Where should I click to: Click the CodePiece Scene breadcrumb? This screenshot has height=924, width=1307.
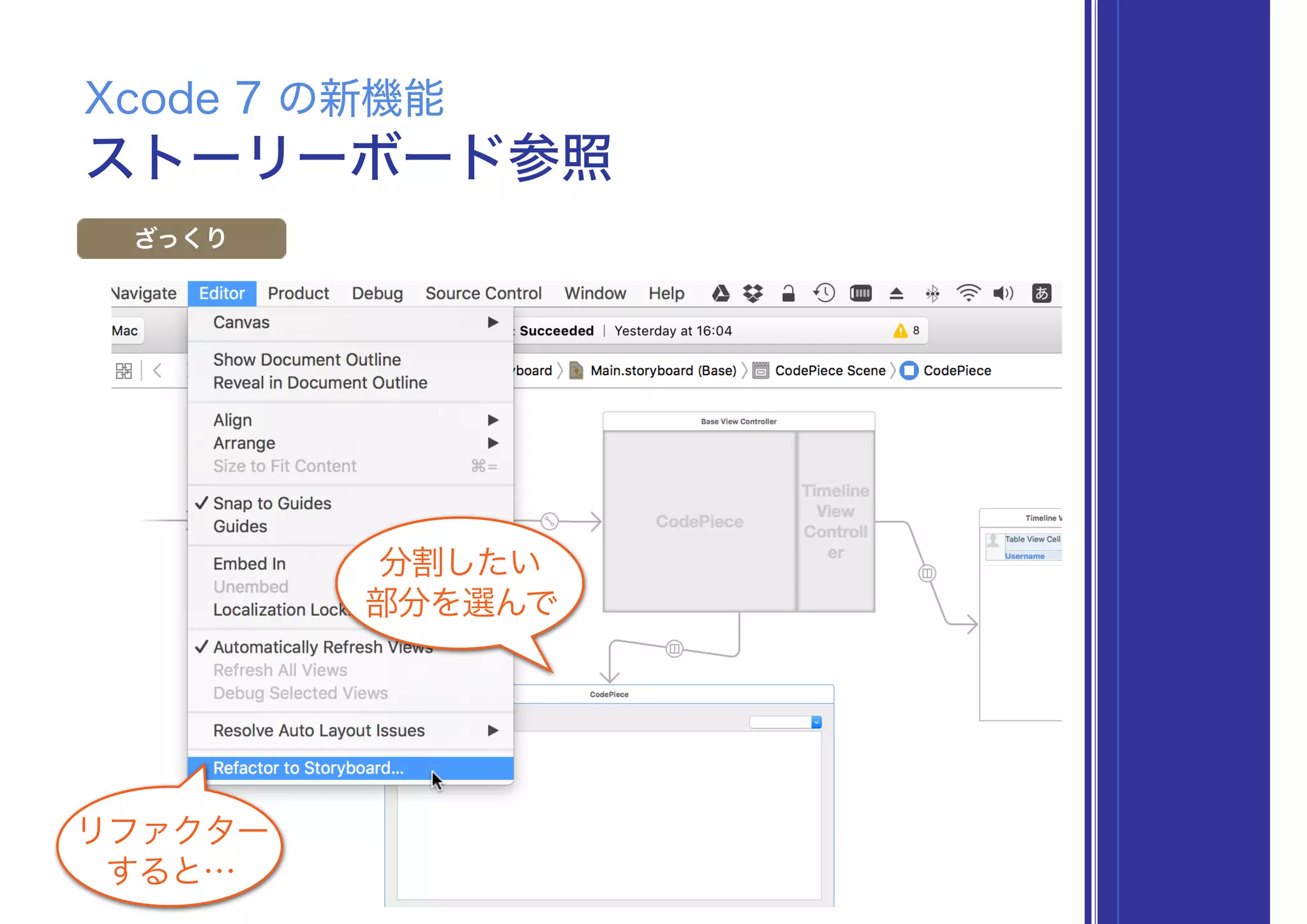(830, 371)
